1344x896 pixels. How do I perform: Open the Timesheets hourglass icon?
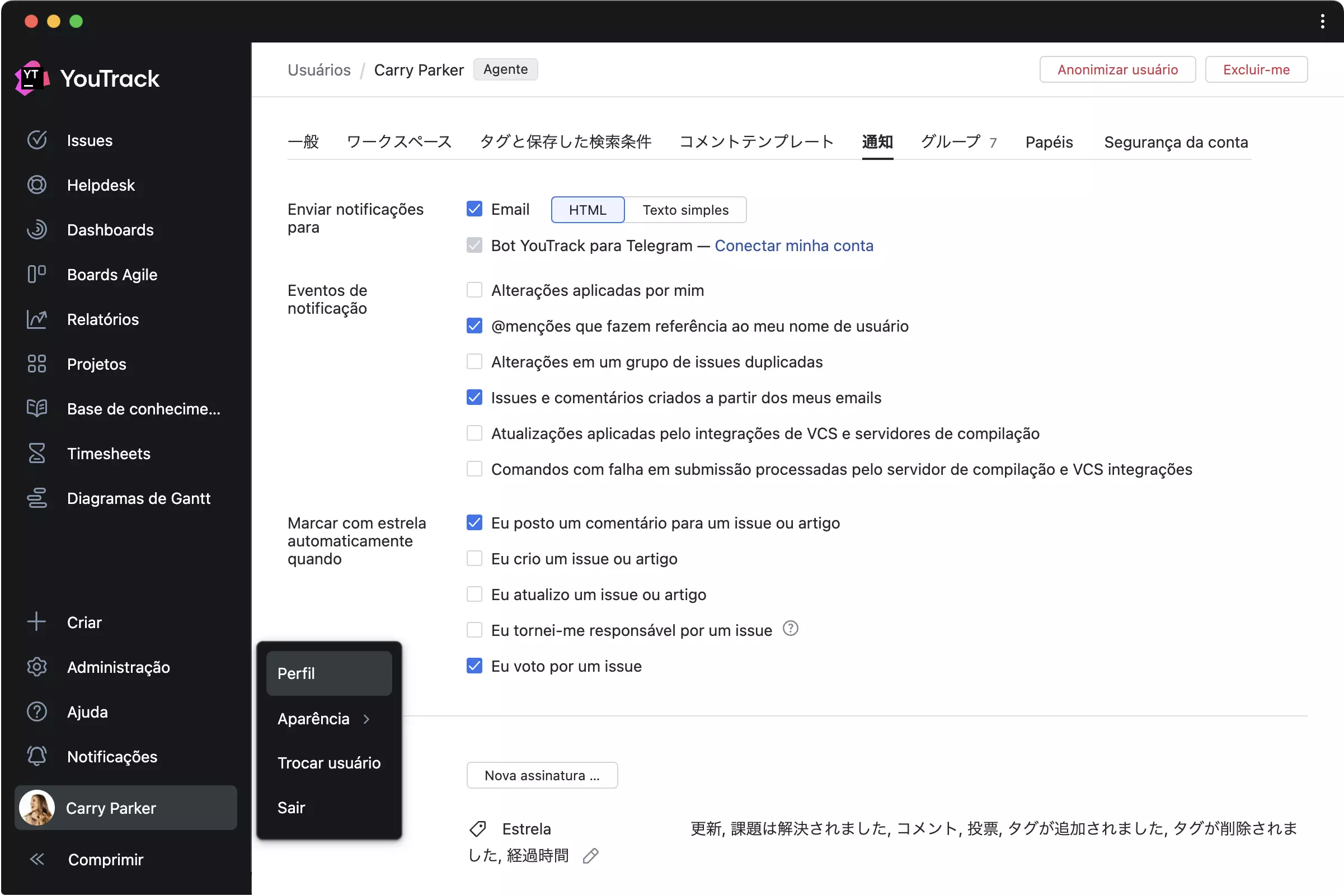point(37,453)
